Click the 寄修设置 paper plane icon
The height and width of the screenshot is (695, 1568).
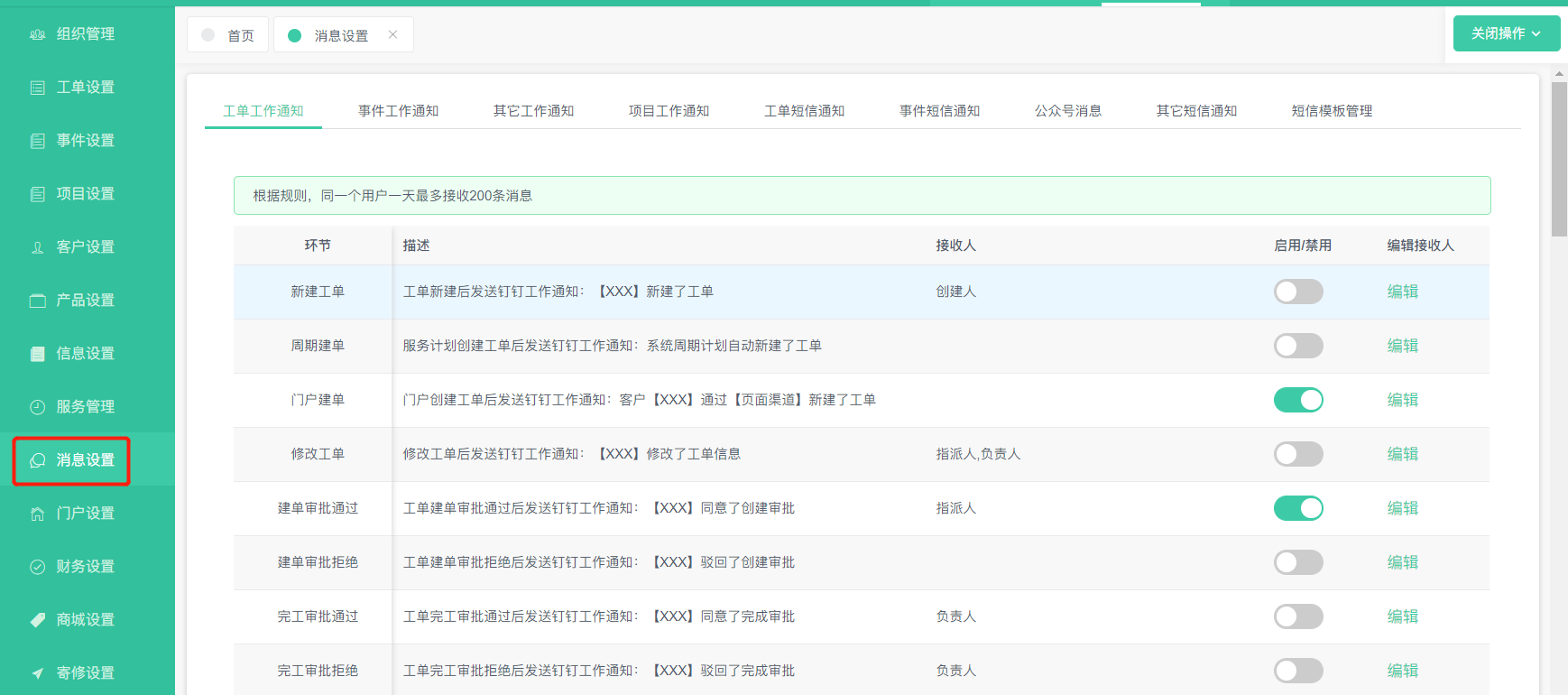click(x=38, y=673)
